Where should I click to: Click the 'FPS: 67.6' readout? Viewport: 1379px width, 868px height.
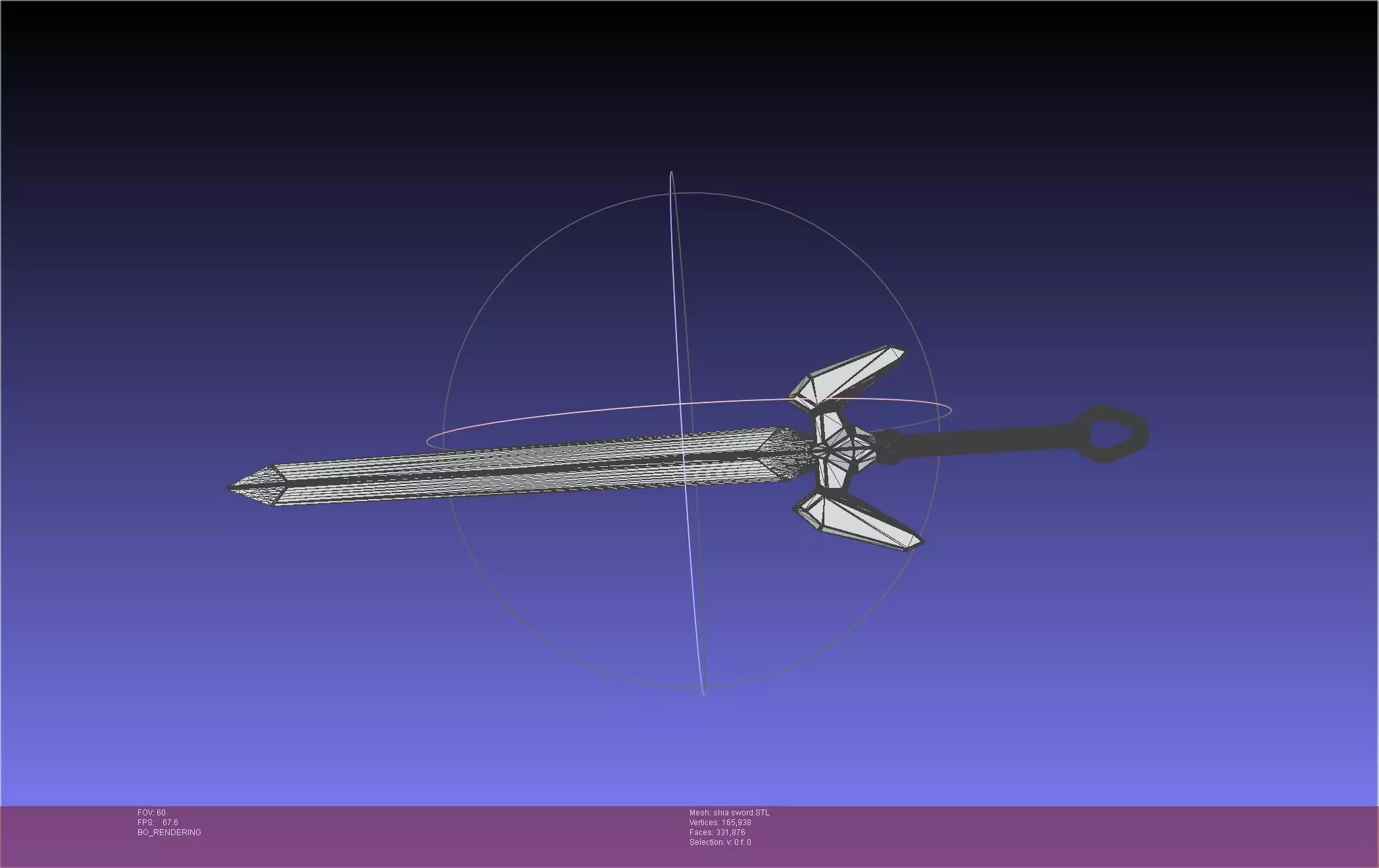(158, 823)
